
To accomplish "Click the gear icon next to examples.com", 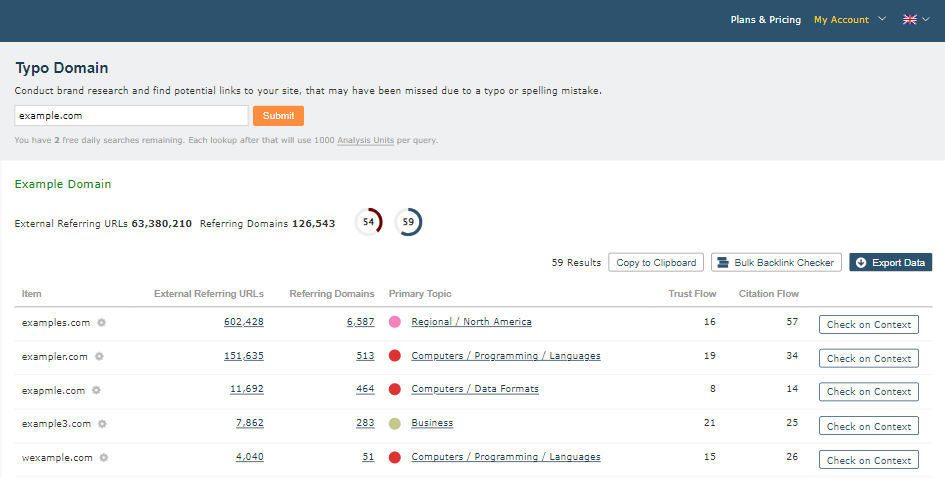I will tap(101, 323).
